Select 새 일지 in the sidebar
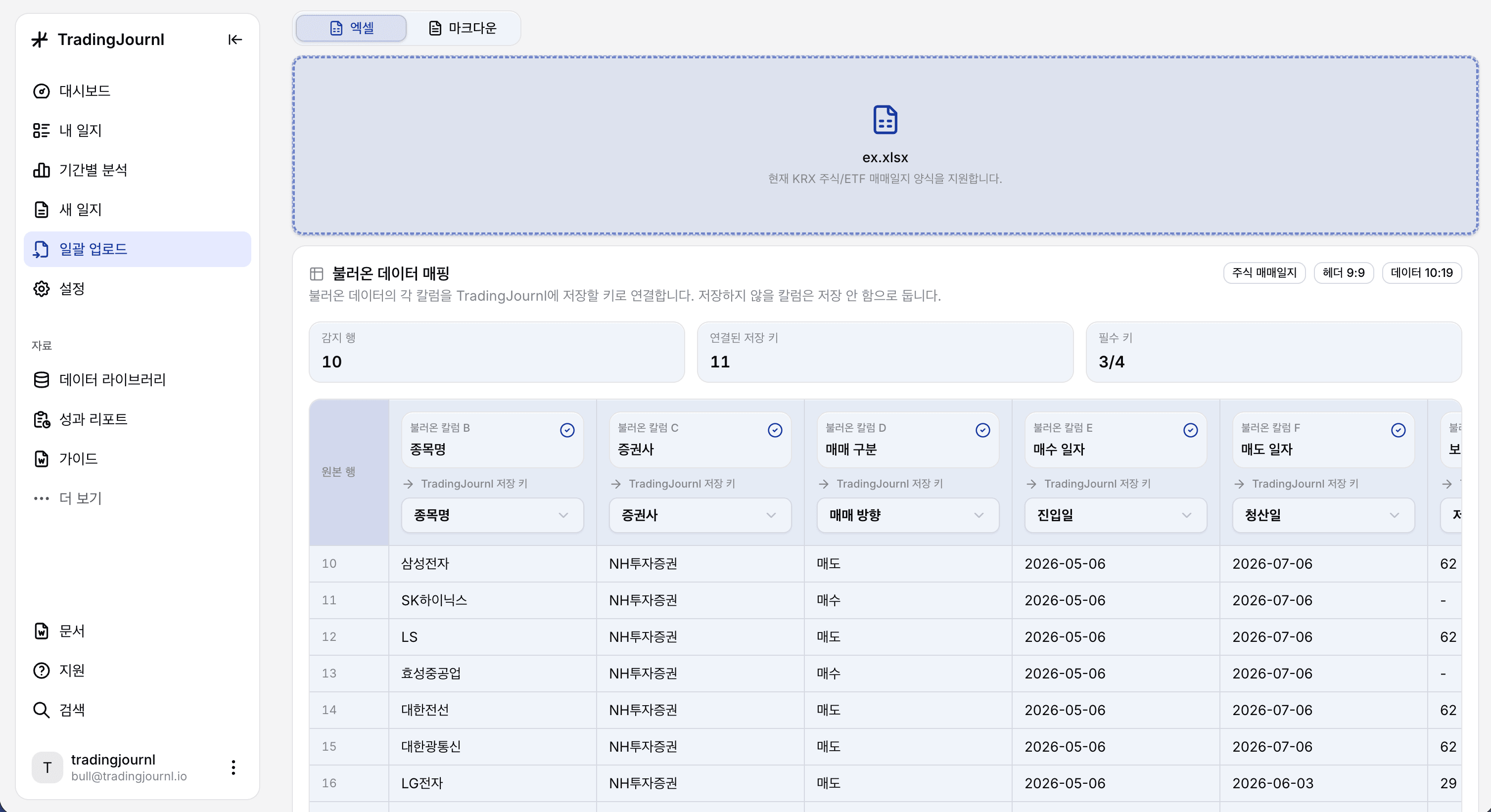This screenshot has width=1491, height=812. point(137,210)
